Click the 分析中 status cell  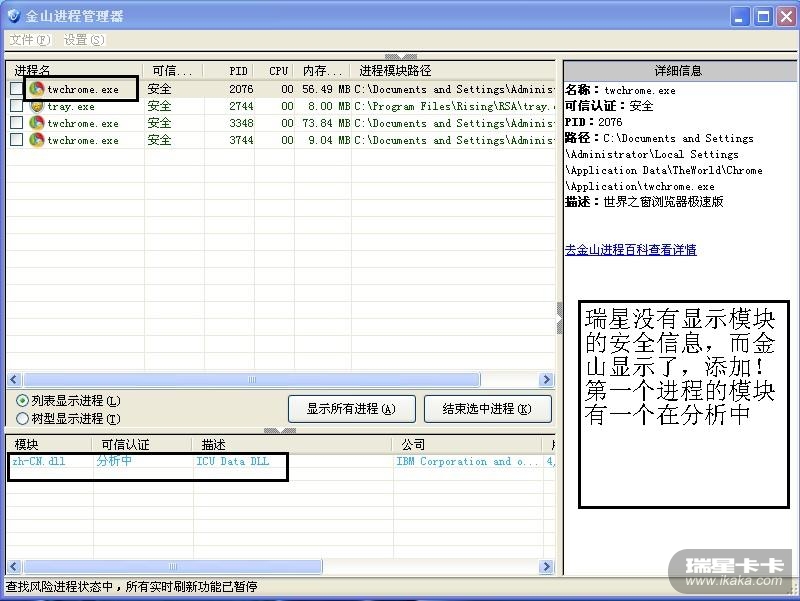(114, 461)
